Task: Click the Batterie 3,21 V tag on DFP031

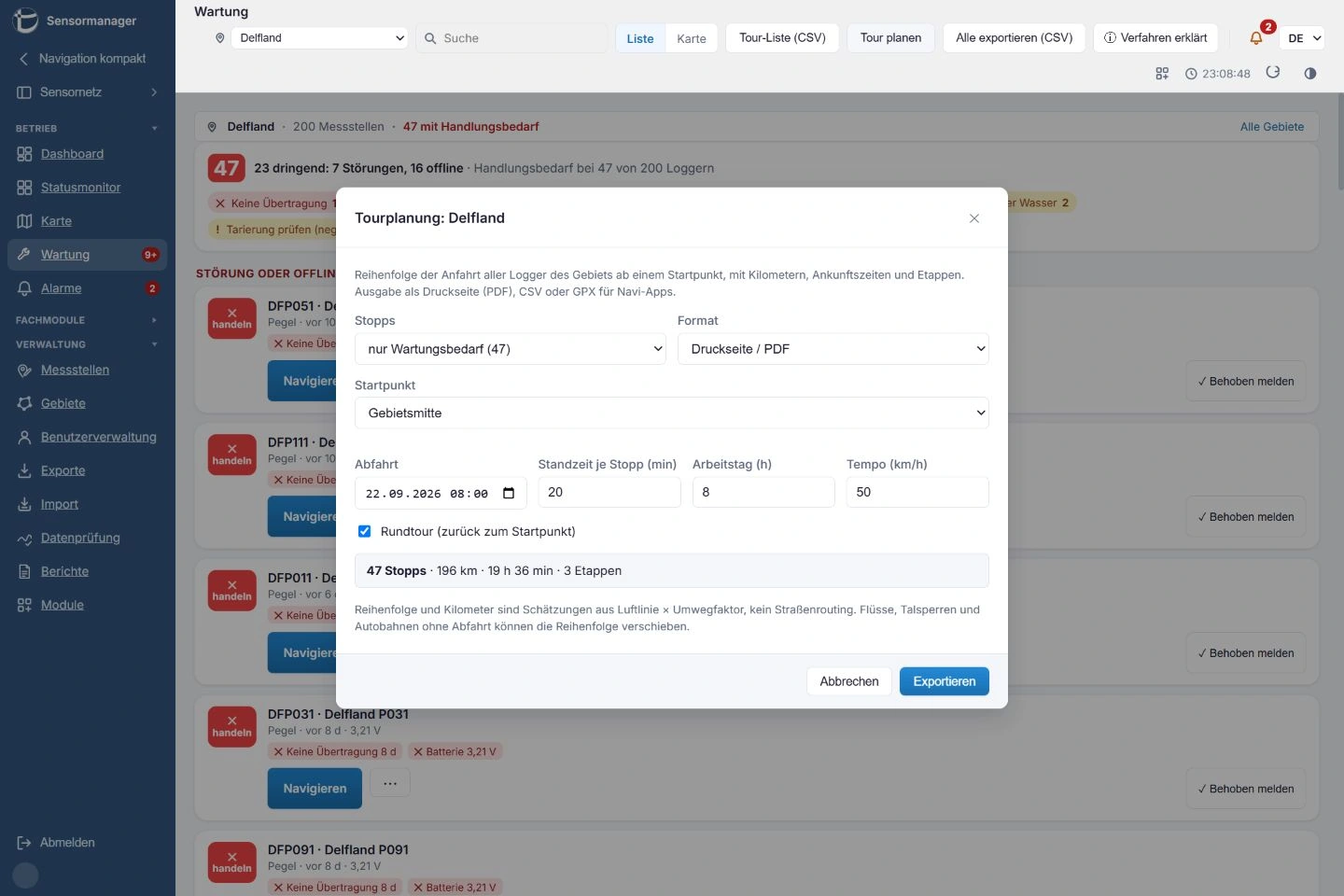Action: 455,752
